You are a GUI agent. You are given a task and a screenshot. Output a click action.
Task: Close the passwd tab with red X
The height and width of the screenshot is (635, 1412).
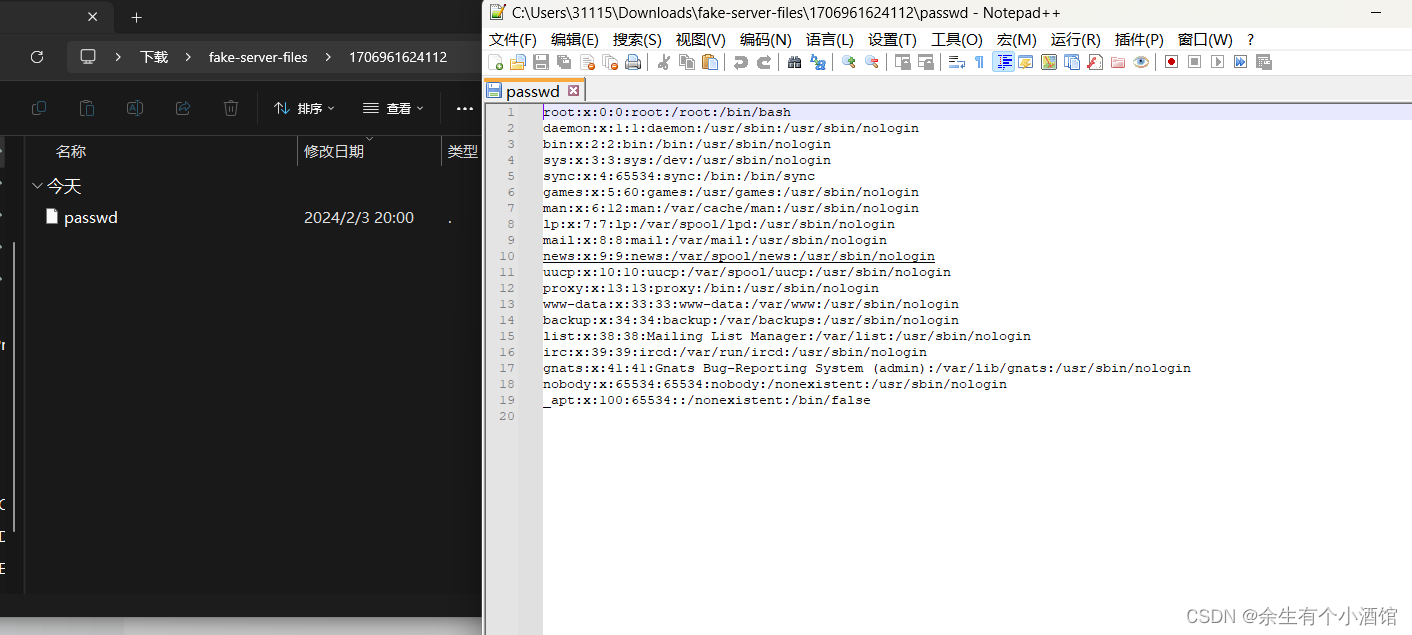coord(573,91)
